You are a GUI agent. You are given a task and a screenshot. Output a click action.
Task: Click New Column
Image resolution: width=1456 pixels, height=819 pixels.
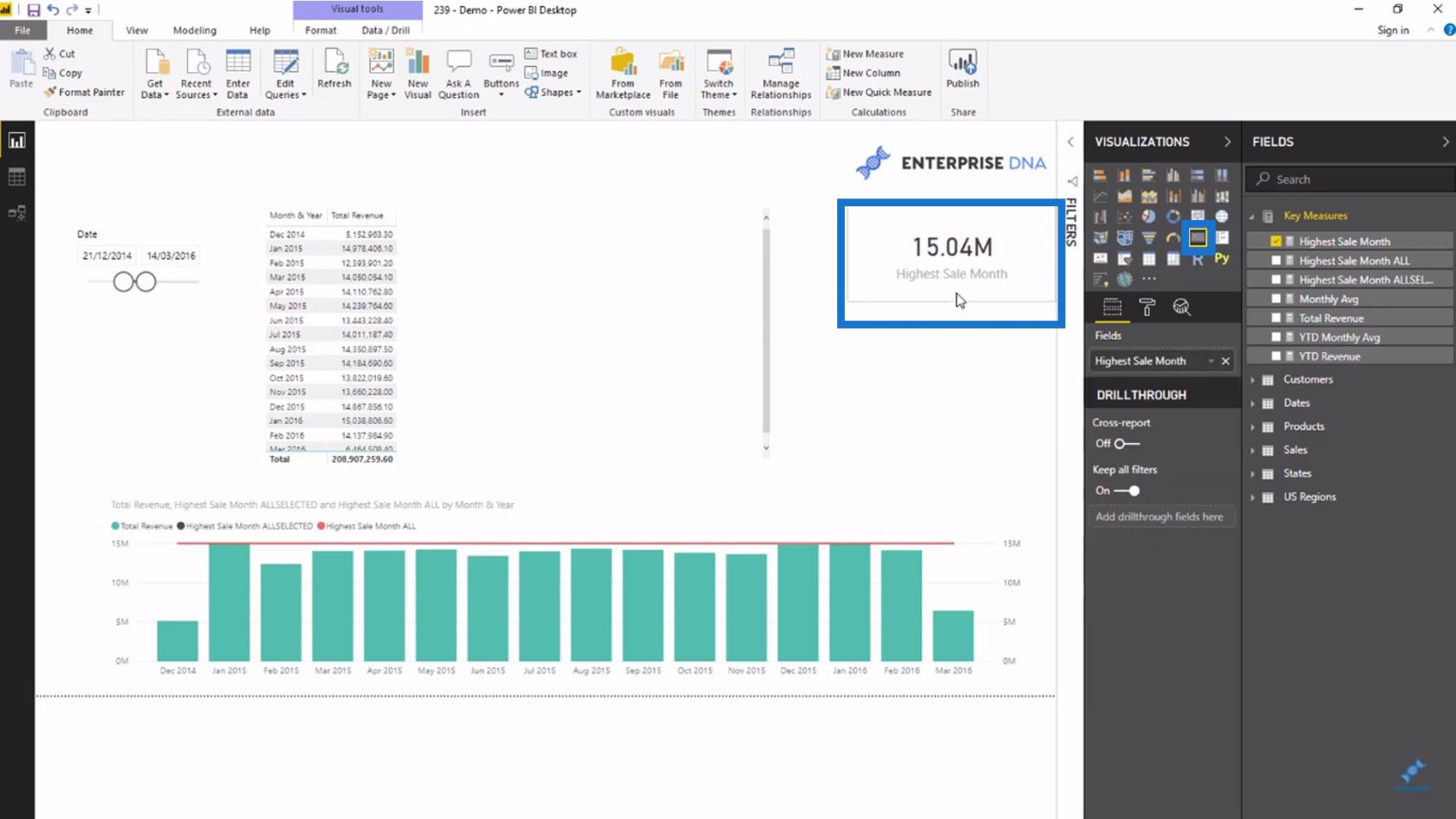click(x=863, y=73)
